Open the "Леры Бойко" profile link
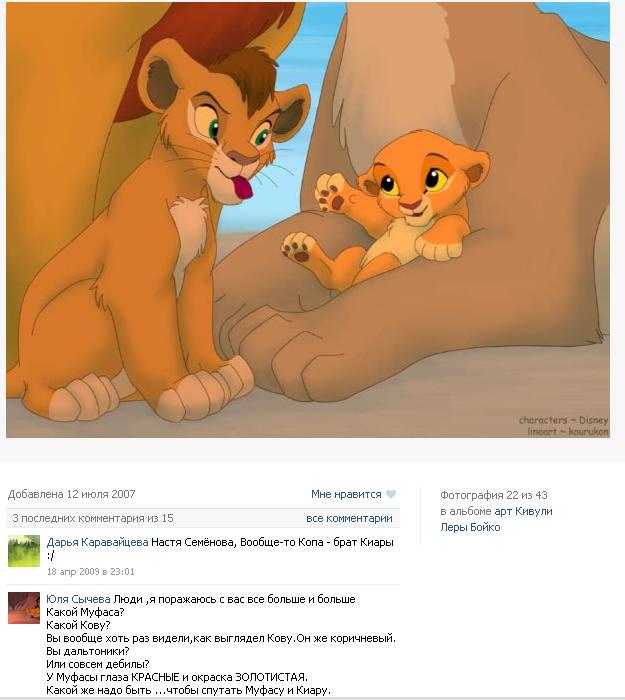The image size is (625, 700). coord(470,527)
